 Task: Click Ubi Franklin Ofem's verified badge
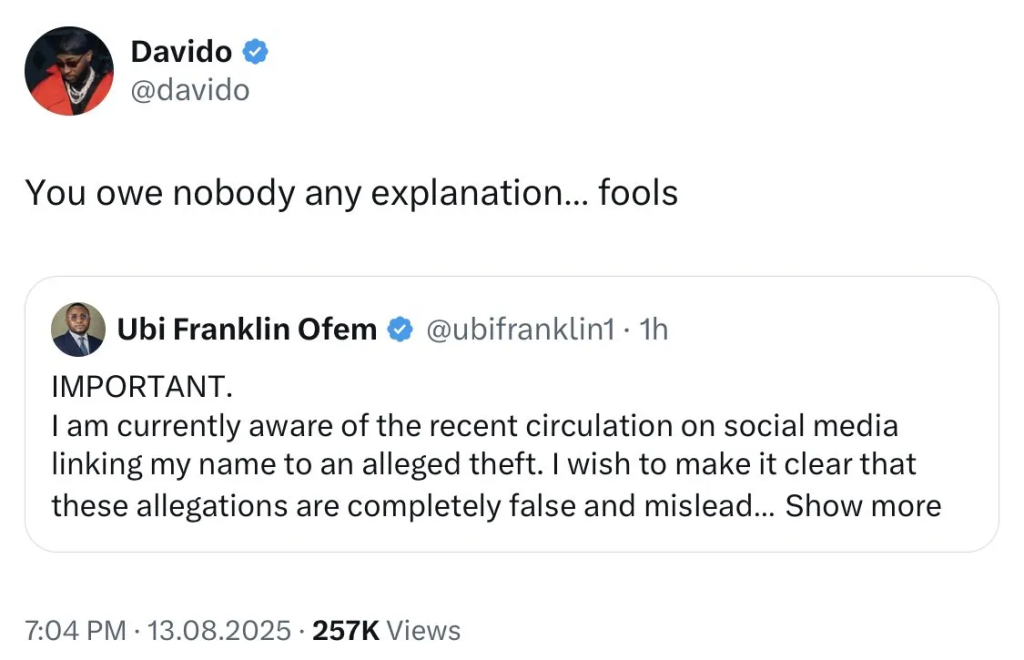[x=400, y=329]
